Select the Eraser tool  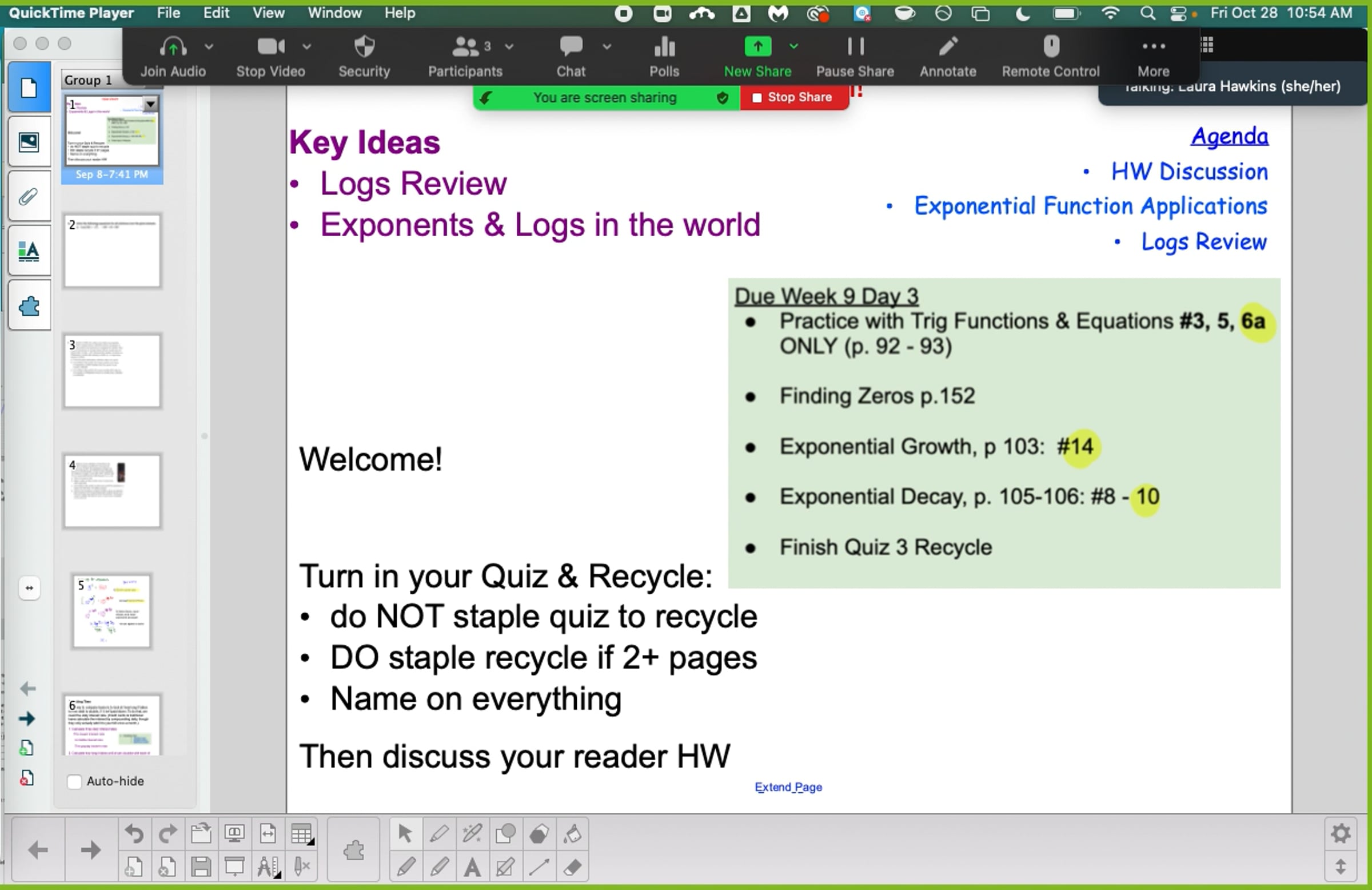pos(572,867)
